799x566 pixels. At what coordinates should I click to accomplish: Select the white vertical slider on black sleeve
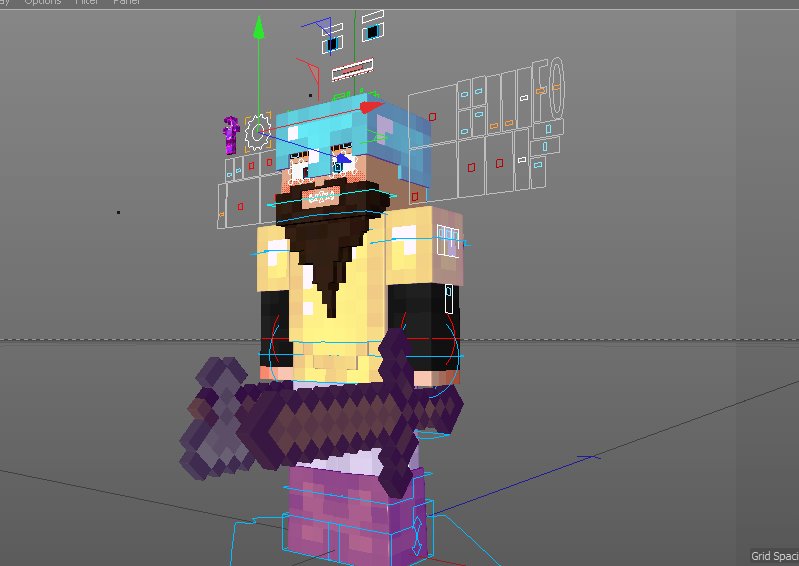448,299
